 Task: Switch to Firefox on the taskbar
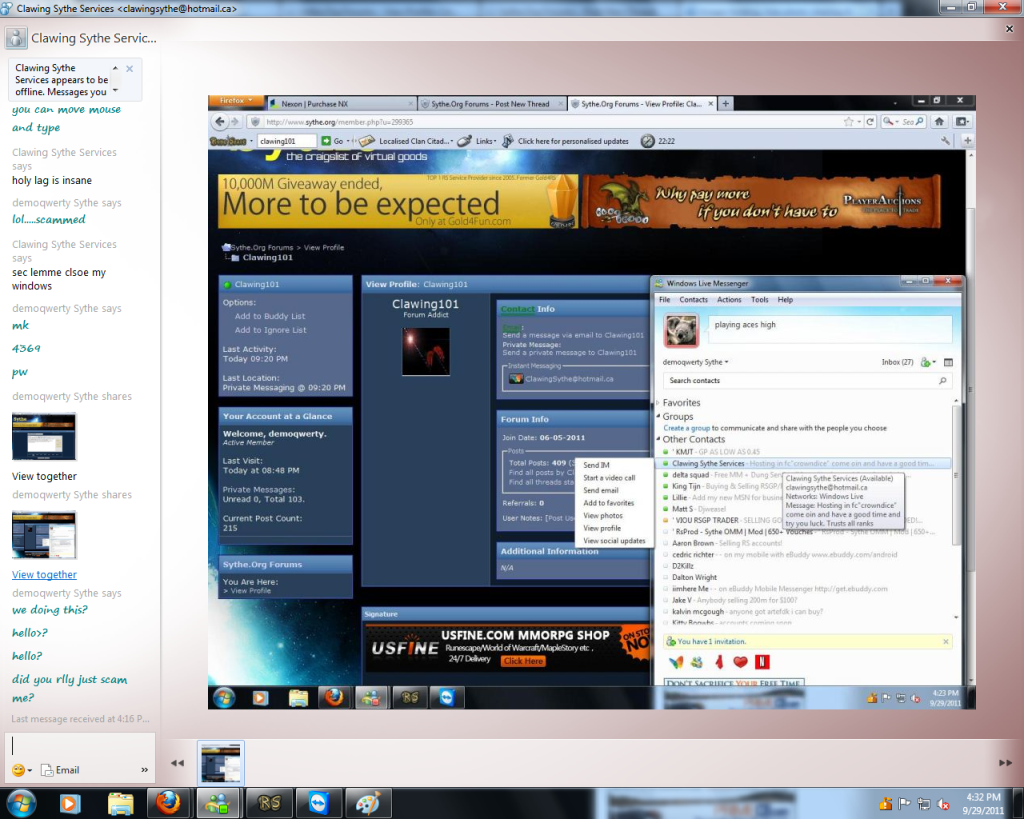pyautogui.click(x=168, y=803)
